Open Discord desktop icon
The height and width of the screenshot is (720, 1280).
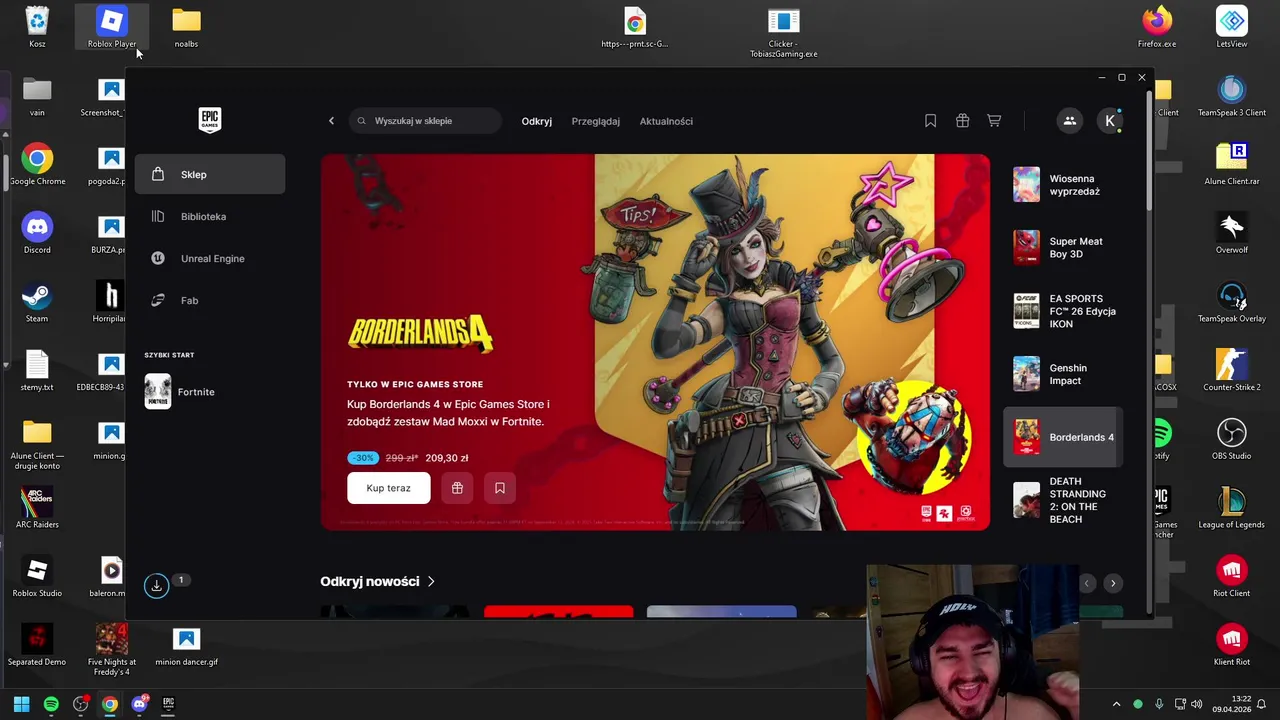(x=37, y=233)
